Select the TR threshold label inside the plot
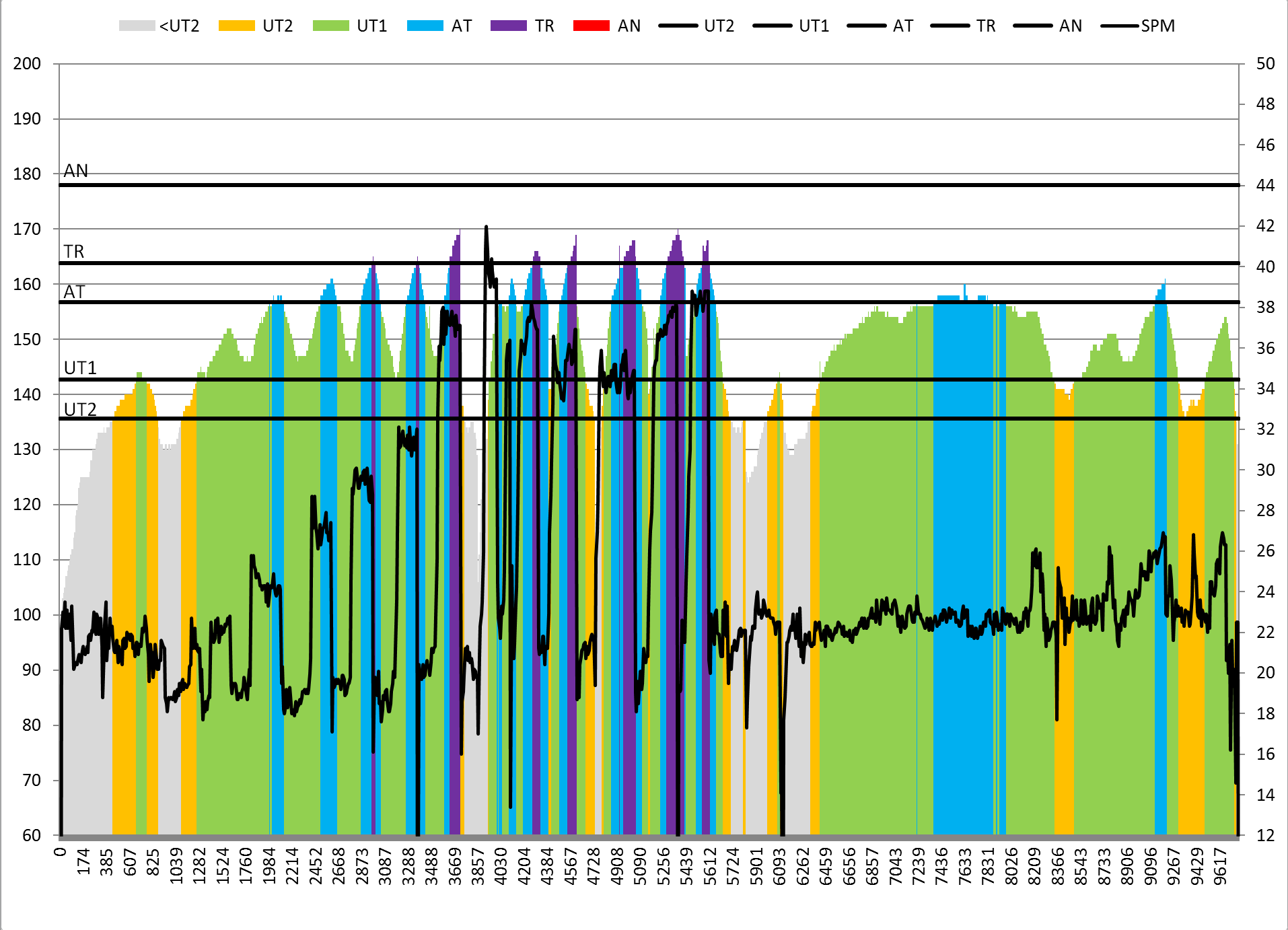Screen dimensions: 1288x930 click(x=74, y=252)
